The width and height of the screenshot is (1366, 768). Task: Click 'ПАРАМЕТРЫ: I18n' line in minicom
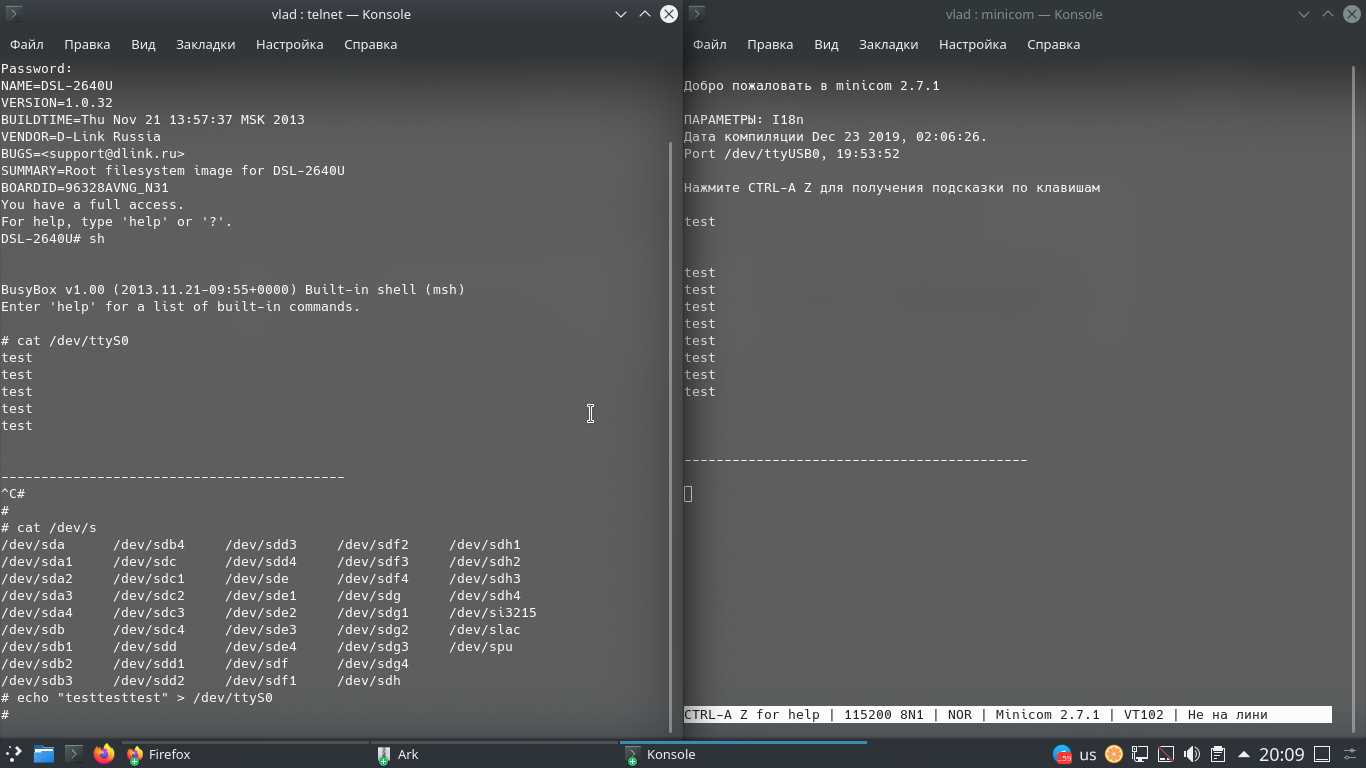[744, 120]
